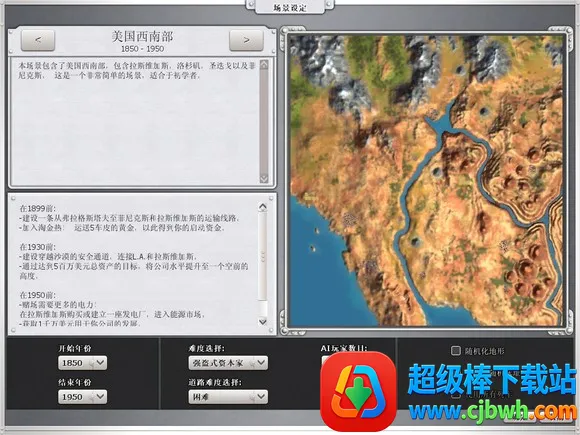
Task: Click the objective heading 在1950前:
Action: 38,295
